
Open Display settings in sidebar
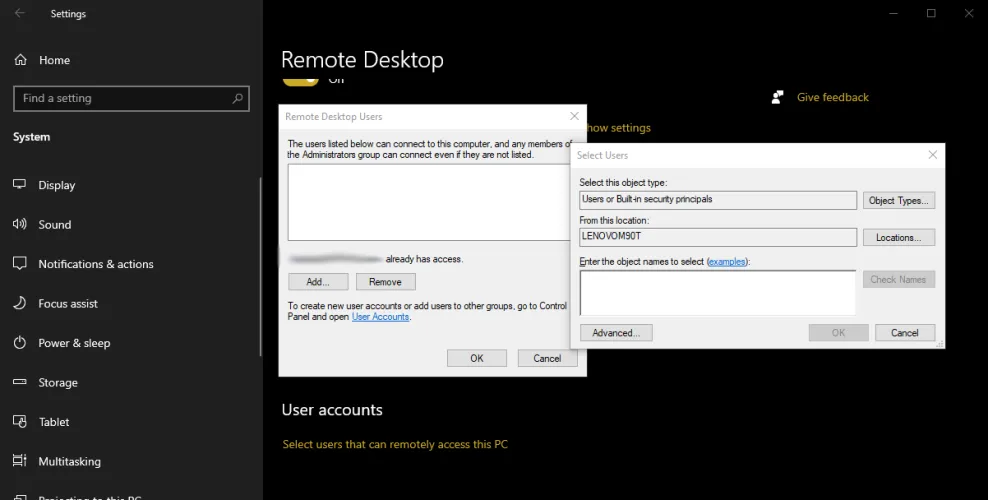[56, 185]
